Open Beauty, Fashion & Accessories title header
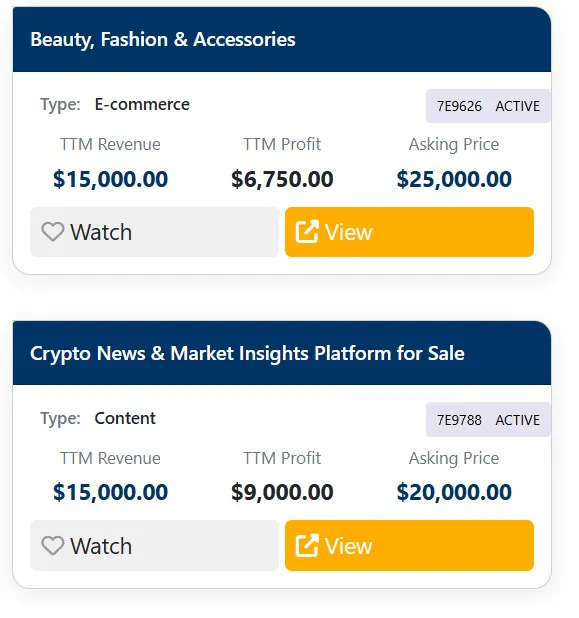 163,39
